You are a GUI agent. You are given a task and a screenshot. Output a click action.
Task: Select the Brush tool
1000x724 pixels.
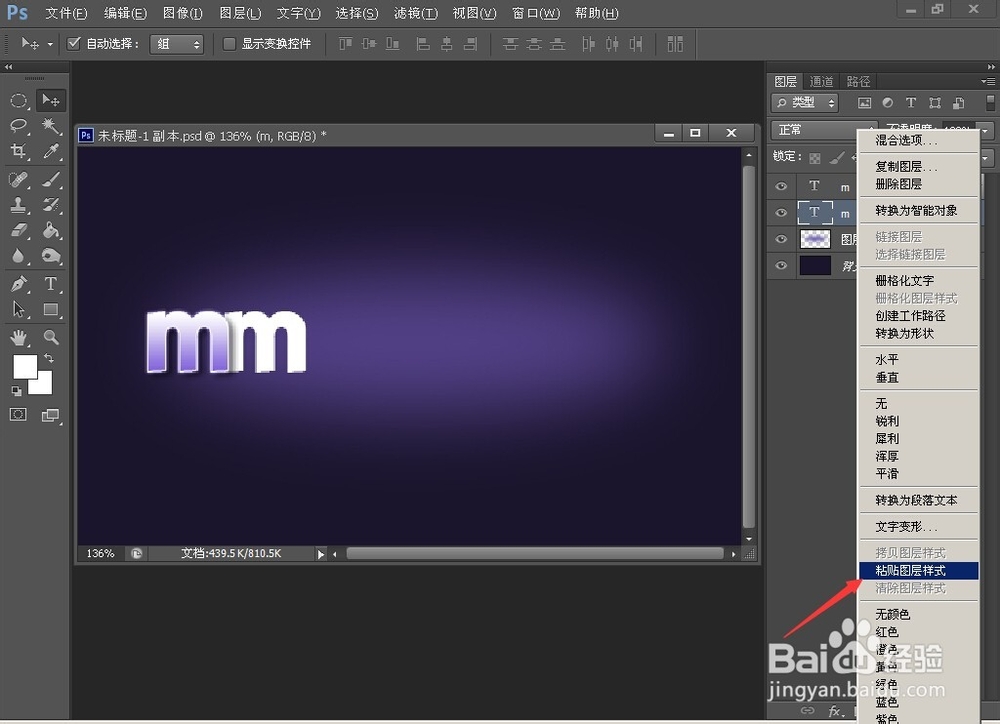tap(50, 179)
